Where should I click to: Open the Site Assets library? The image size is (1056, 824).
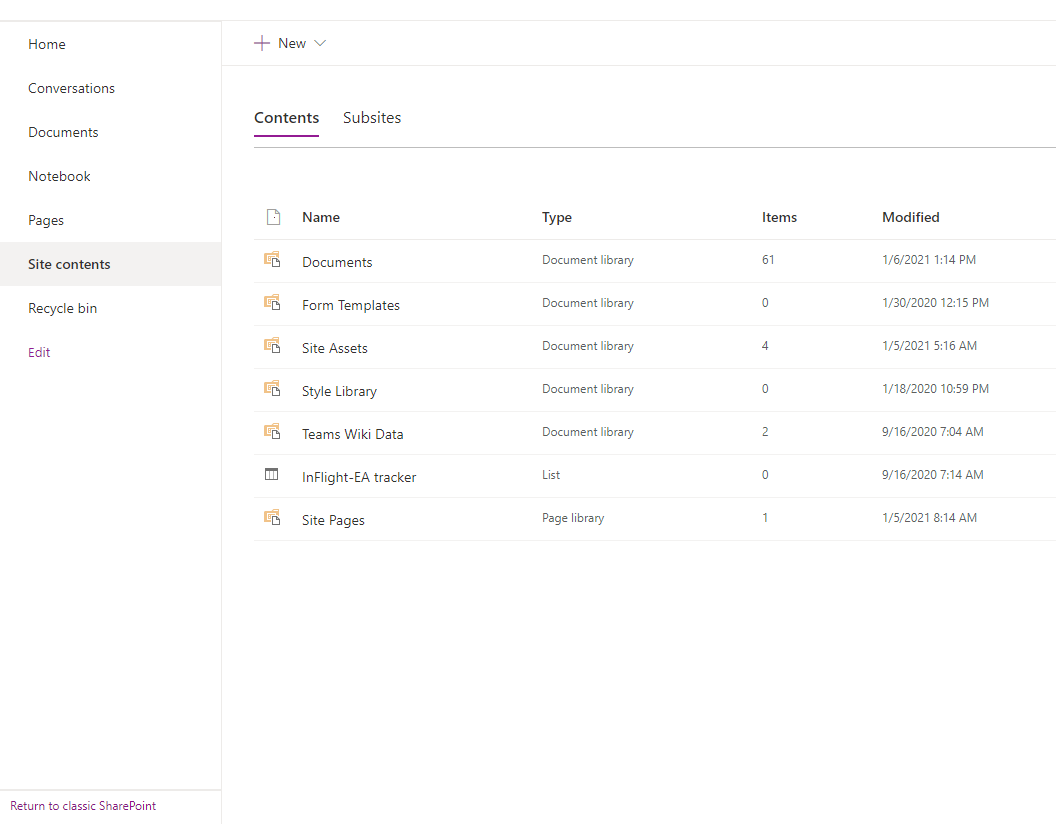point(335,349)
